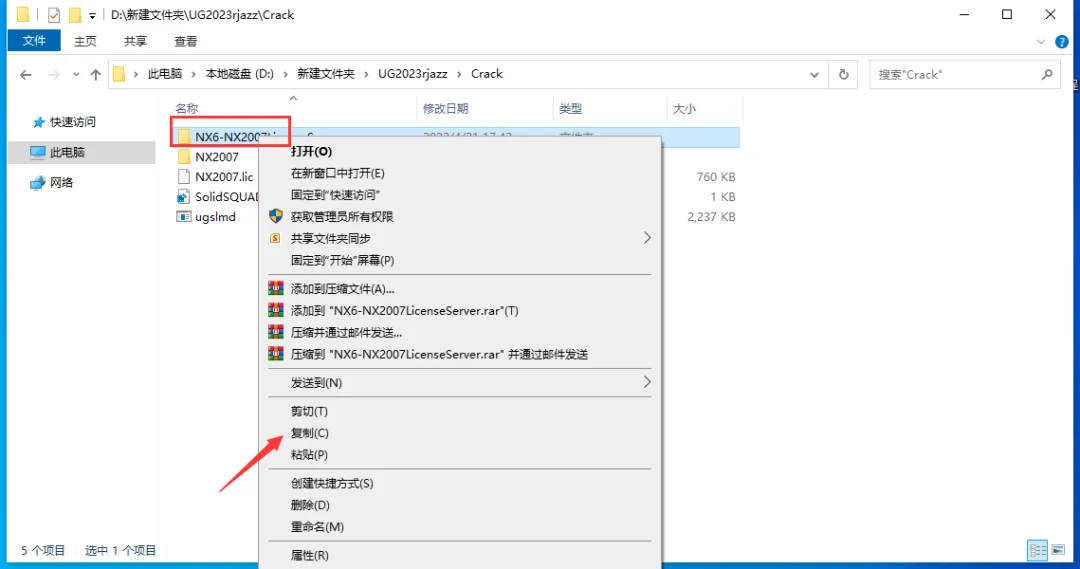Click the shield icon beside 获取管理员所有权限
This screenshot has height=569, width=1080.
[x=276, y=216]
